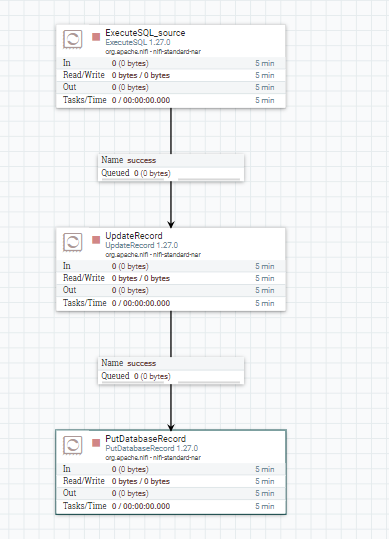The height and width of the screenshot is (539, 389).
Task: Click the Out row of ExecuteSQL_source
Action: point(171,87)
